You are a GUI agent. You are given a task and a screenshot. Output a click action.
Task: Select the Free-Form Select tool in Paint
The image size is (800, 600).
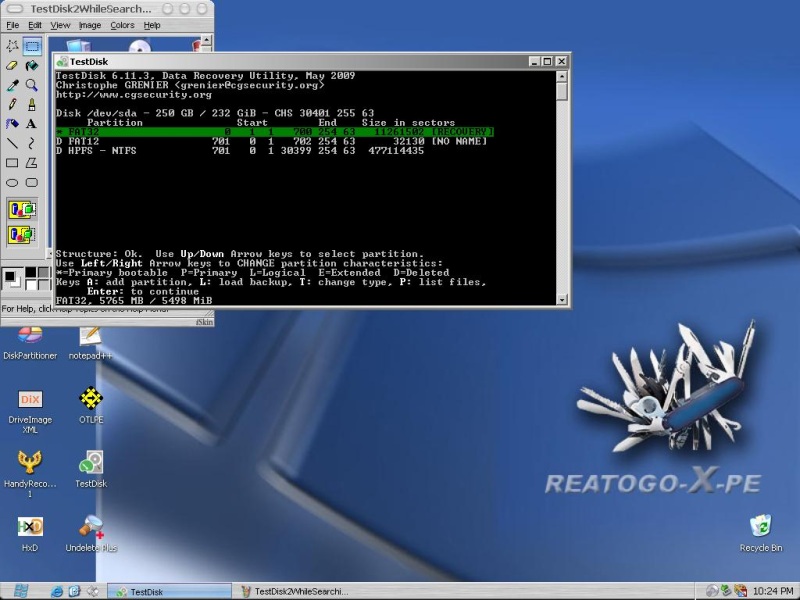pos(12,46)
